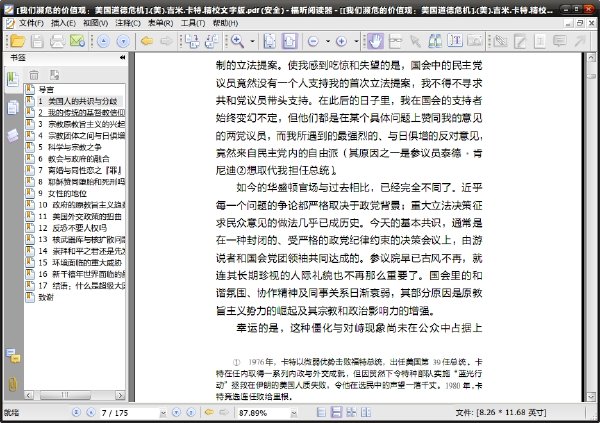Toggle single page layout in status bar
Image resolution: width=600 pixels, height=423 pixels.
pos(322,412)
